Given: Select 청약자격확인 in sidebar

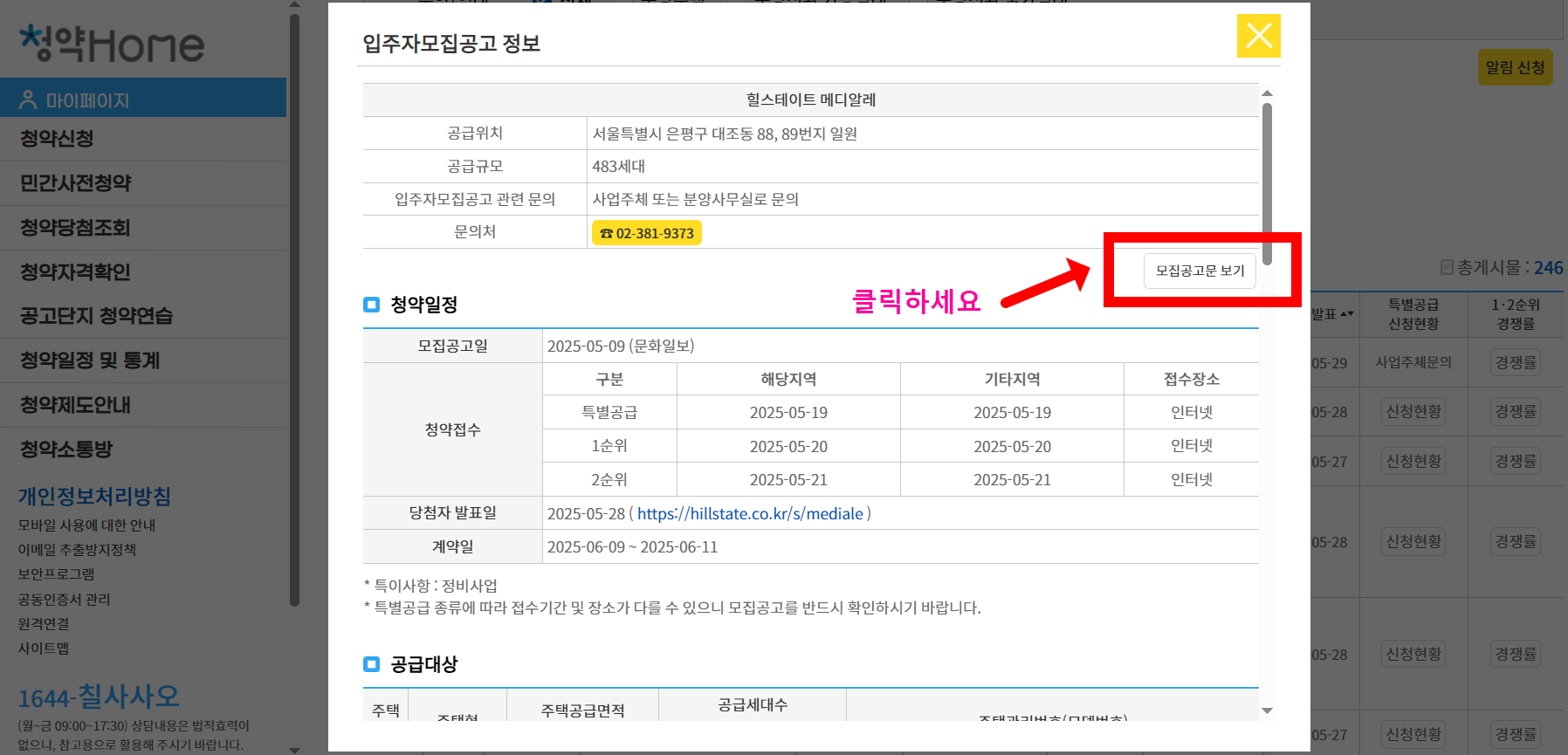Looking at the screenshot, I should 75,271.
